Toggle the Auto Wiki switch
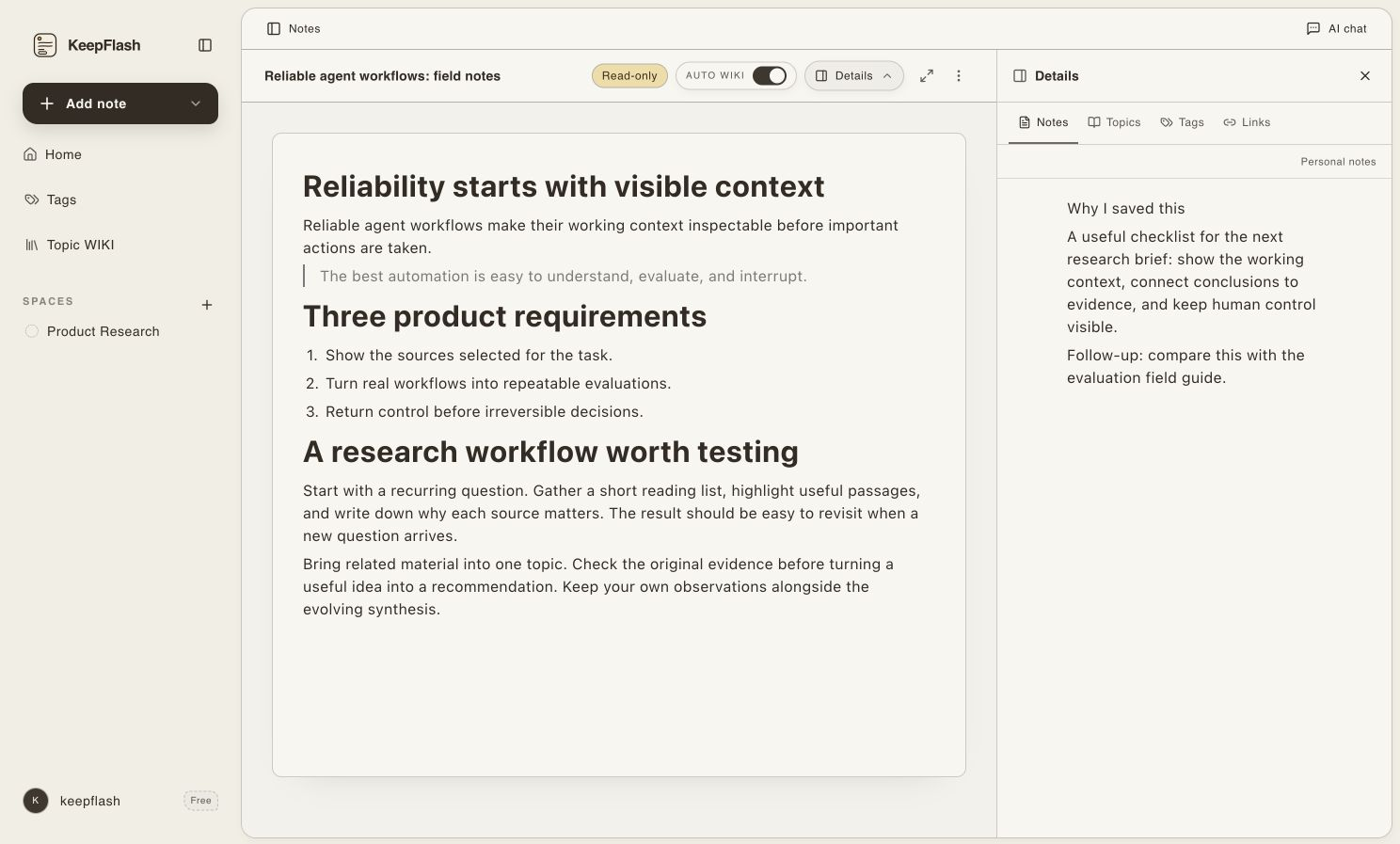1400x844 pixels. pyautogui.click(x=769, y=76)
